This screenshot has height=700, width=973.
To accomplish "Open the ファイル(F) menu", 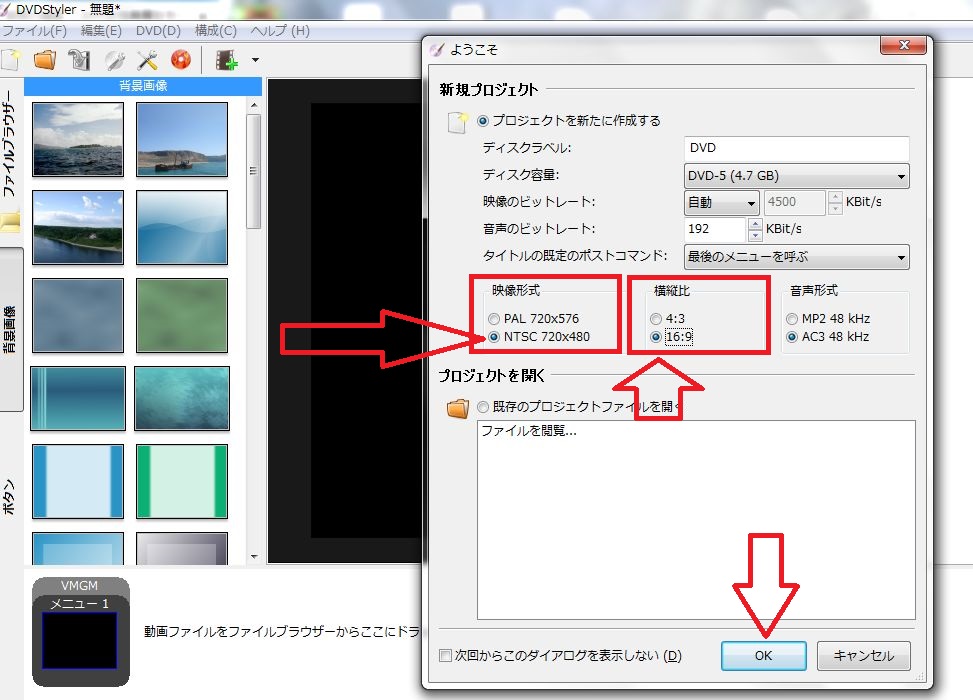I will pos(34,30).
